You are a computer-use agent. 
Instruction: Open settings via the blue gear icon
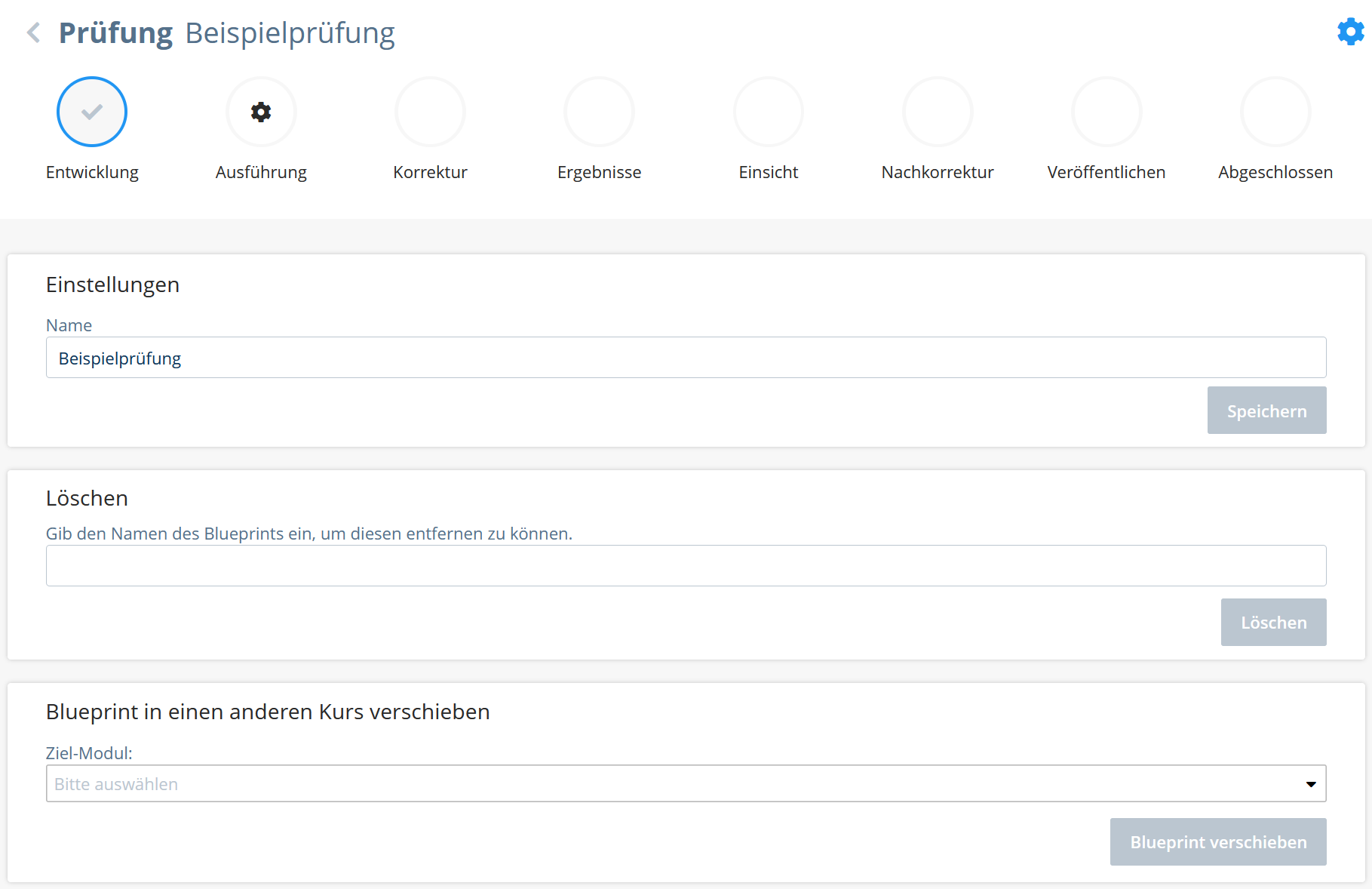coord(1350,32)
